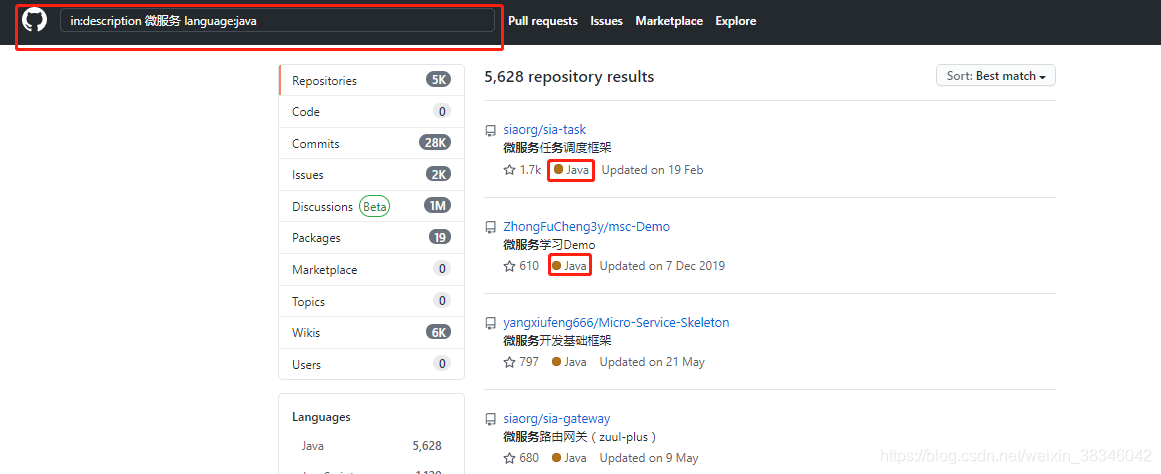Show Packages search results
This screenshot has width=1161, height=474.
click(x=372, y=238)
